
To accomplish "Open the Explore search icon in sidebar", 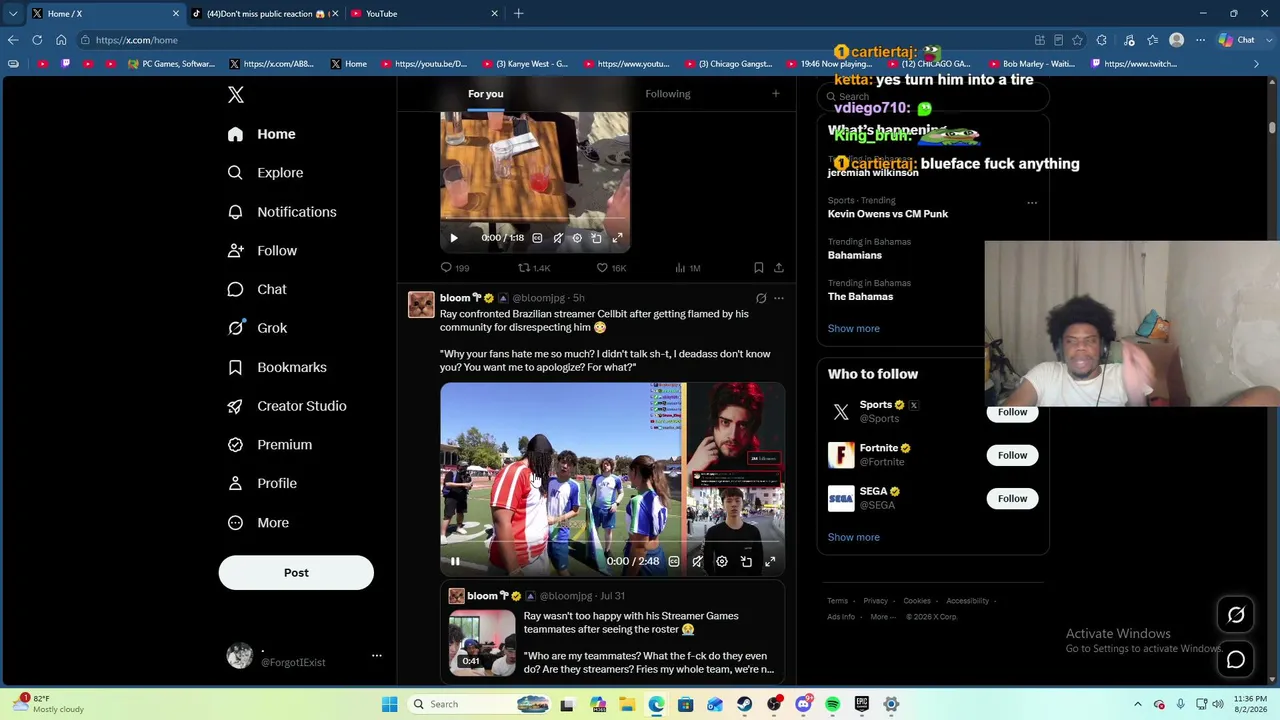I will pos(235,173).
